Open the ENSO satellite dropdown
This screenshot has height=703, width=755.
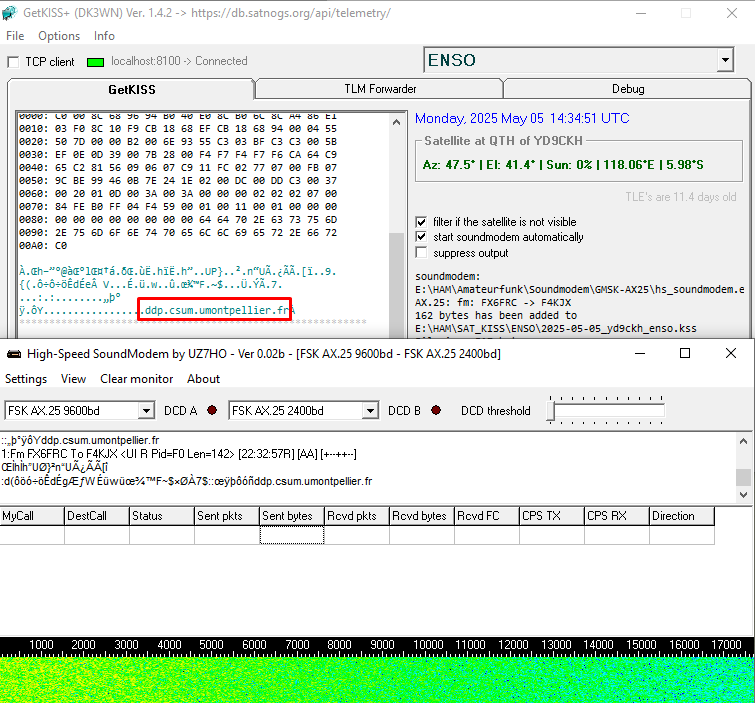[725, 60]
